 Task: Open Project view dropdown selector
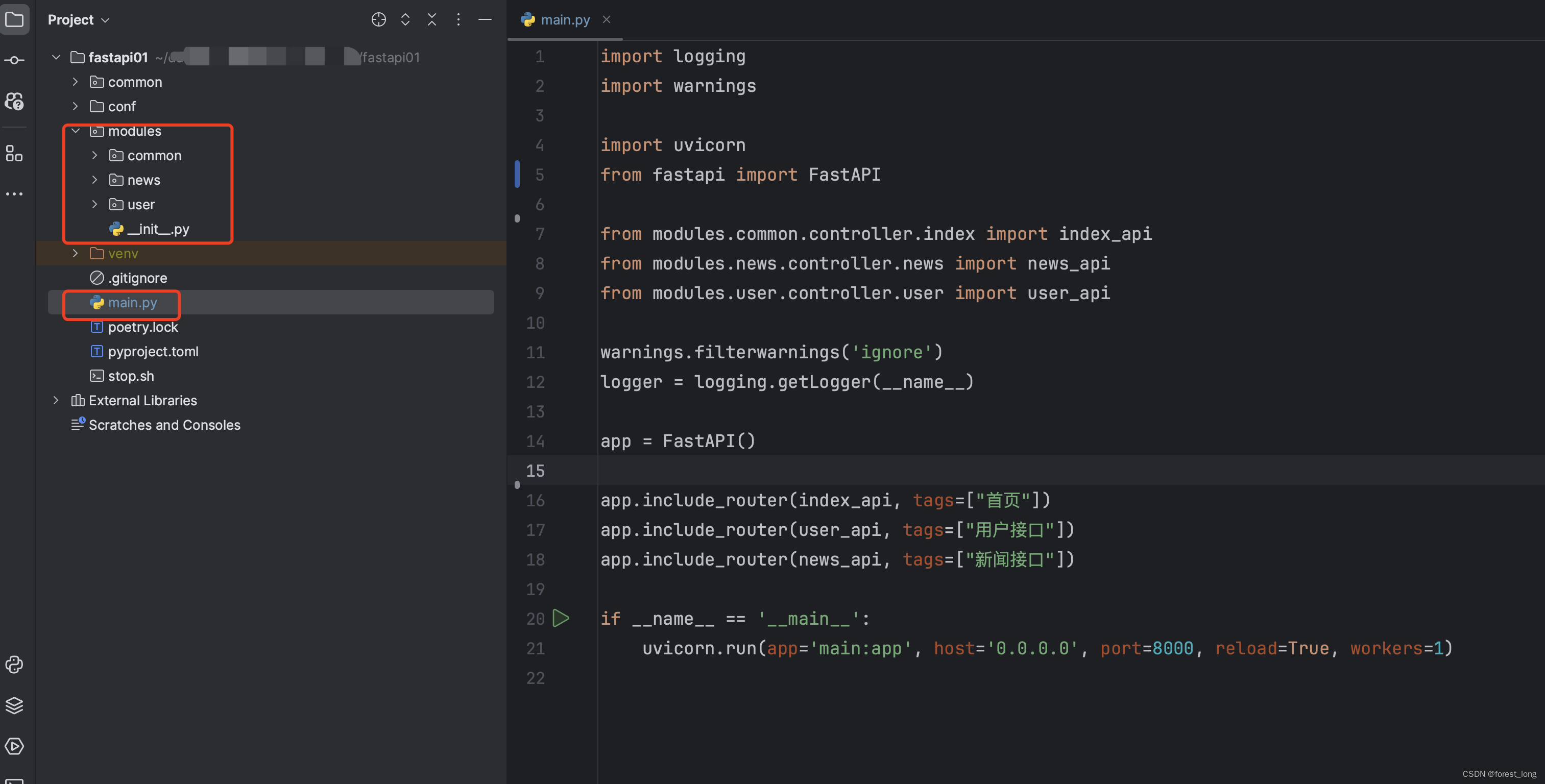pyautogui.click(x=79, y=20)
